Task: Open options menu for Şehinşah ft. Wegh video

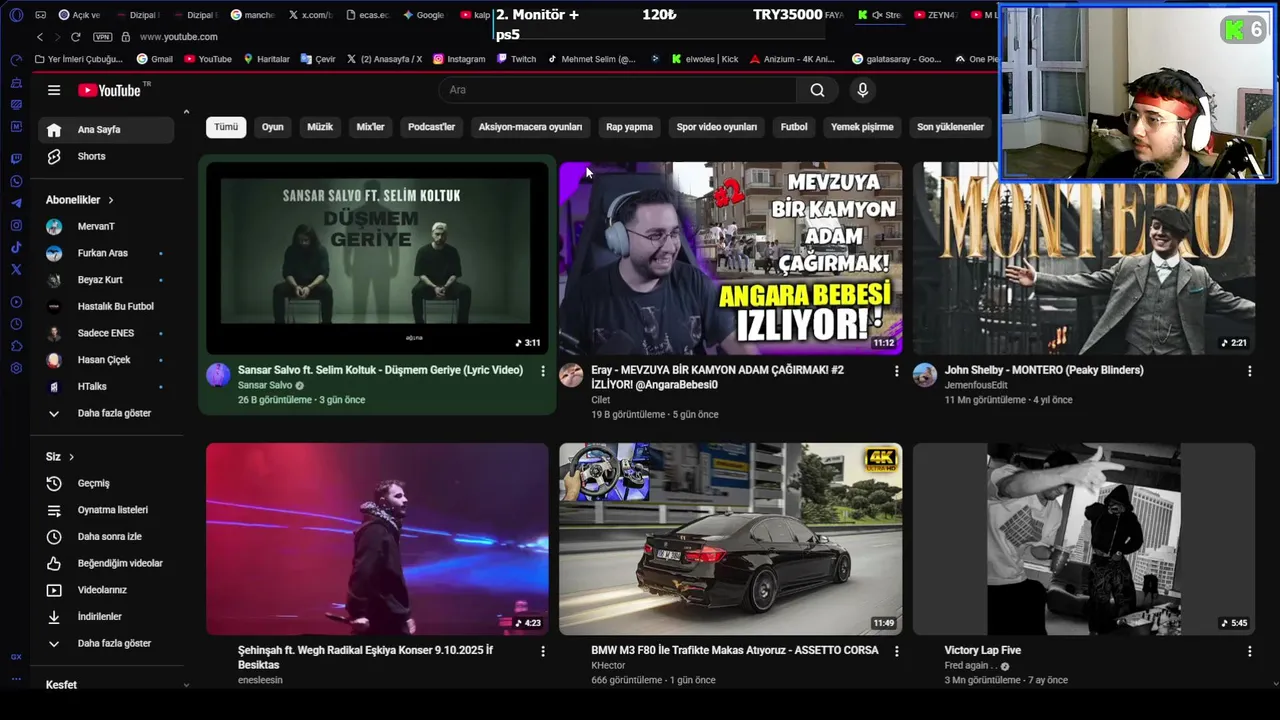Action: click(543, 651)
